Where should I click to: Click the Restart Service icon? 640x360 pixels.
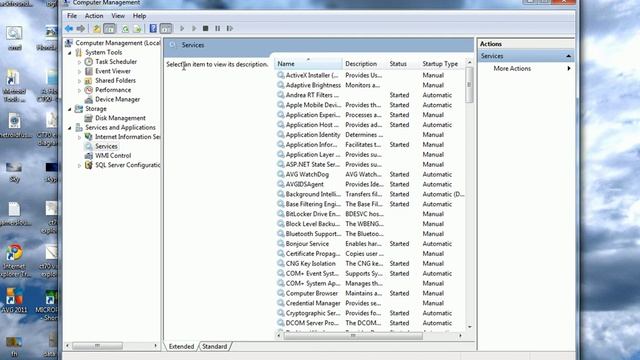point(230,29)
